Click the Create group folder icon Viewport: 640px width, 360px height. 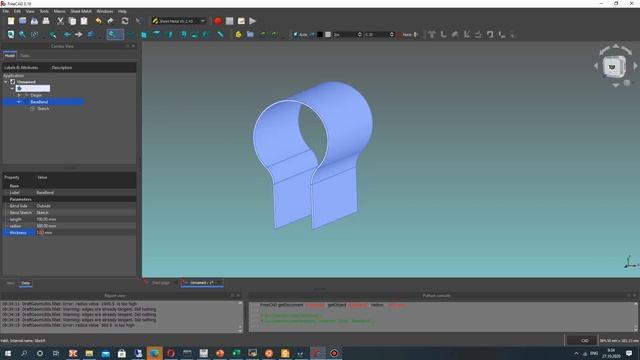250,35
